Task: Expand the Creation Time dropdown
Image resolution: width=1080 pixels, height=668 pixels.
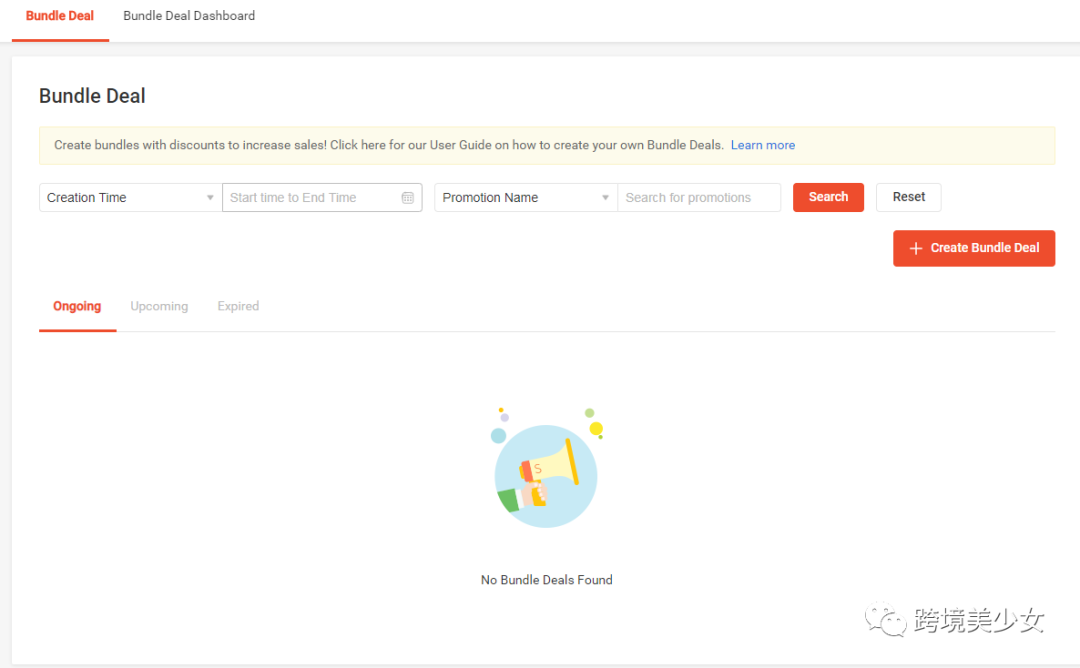Action: coord(130,198)
